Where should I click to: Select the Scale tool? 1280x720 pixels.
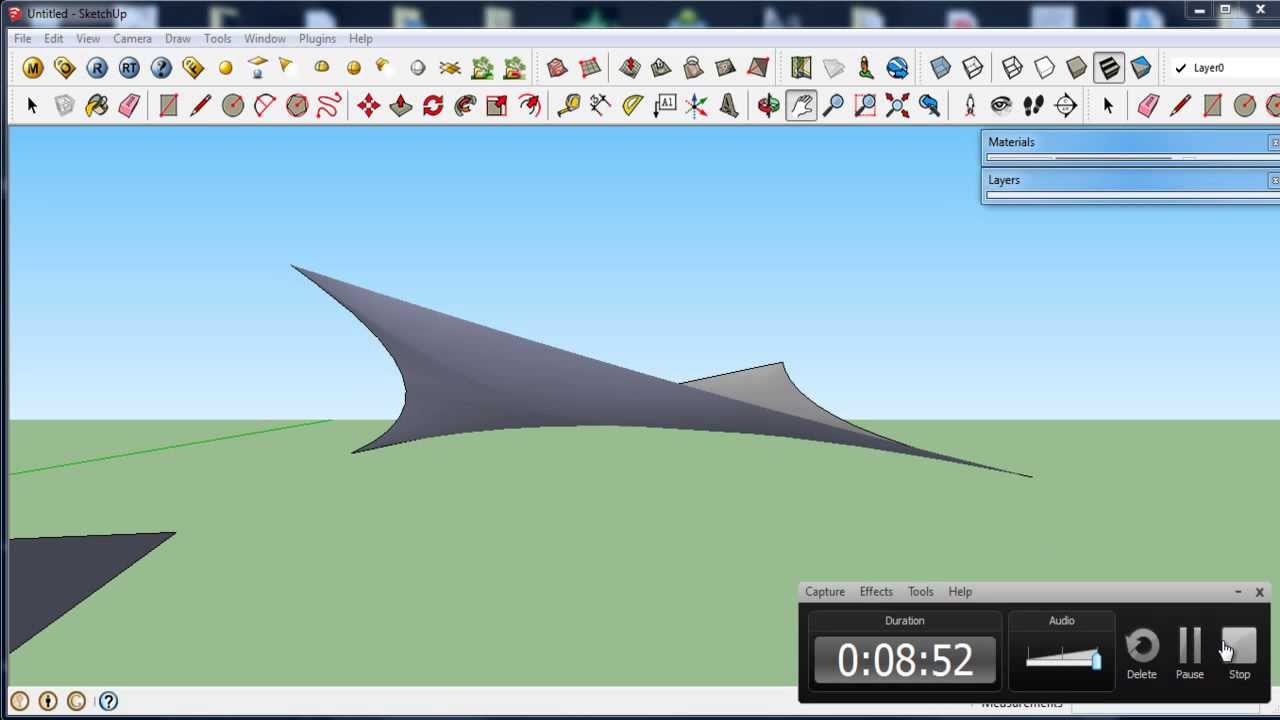(x=496, y=105)
